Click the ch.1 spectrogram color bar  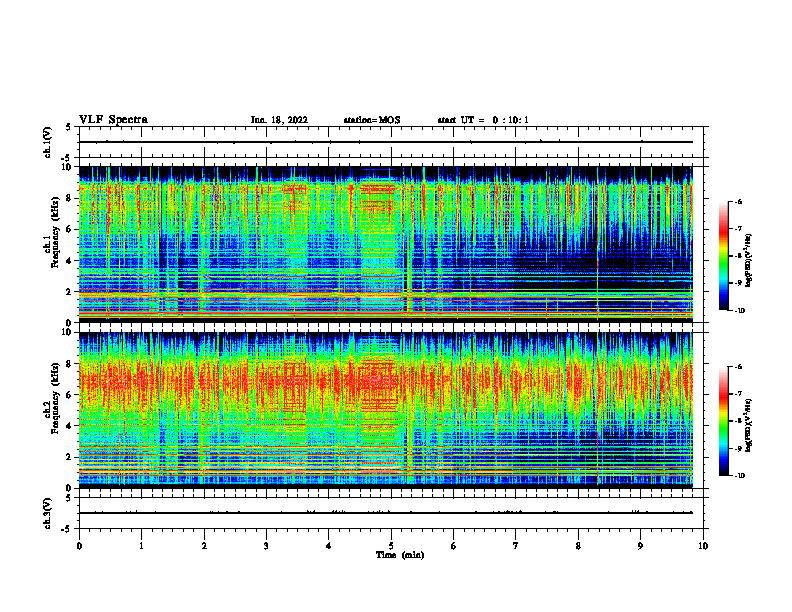coord(723,256)
